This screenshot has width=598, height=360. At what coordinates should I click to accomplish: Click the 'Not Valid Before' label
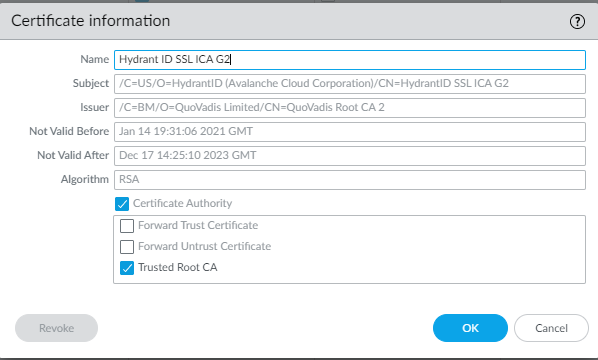tap(69, 132)
